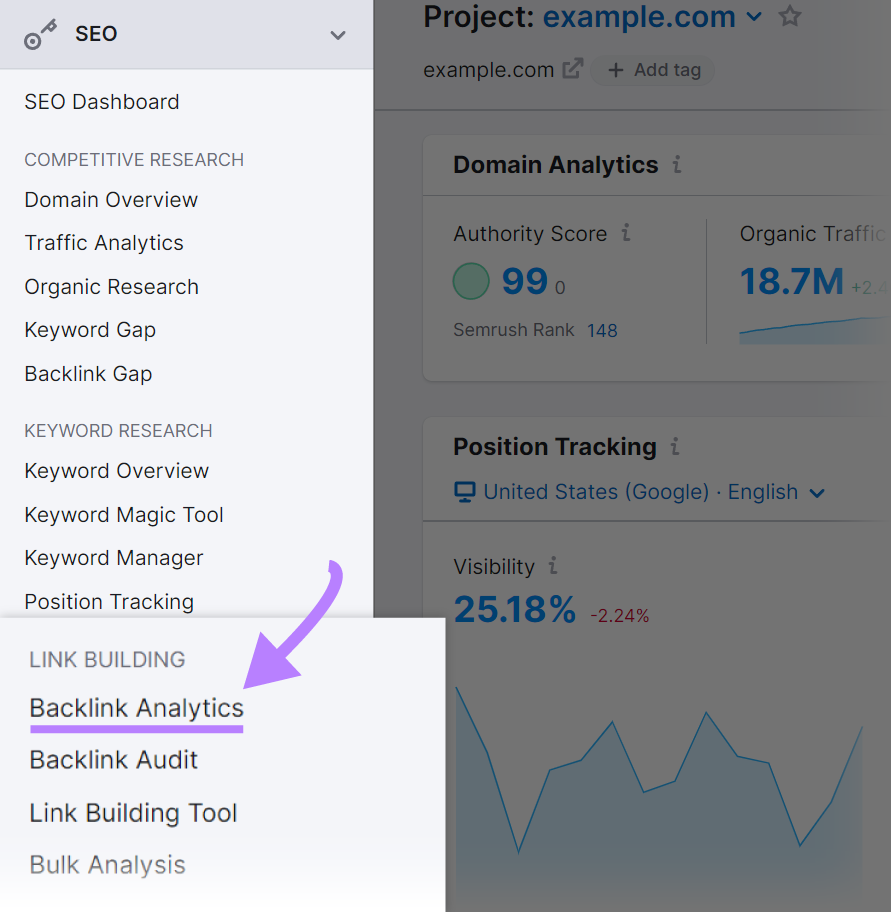
Task: Click the Semrush Rank value 148
Action: tap(602, 330)
